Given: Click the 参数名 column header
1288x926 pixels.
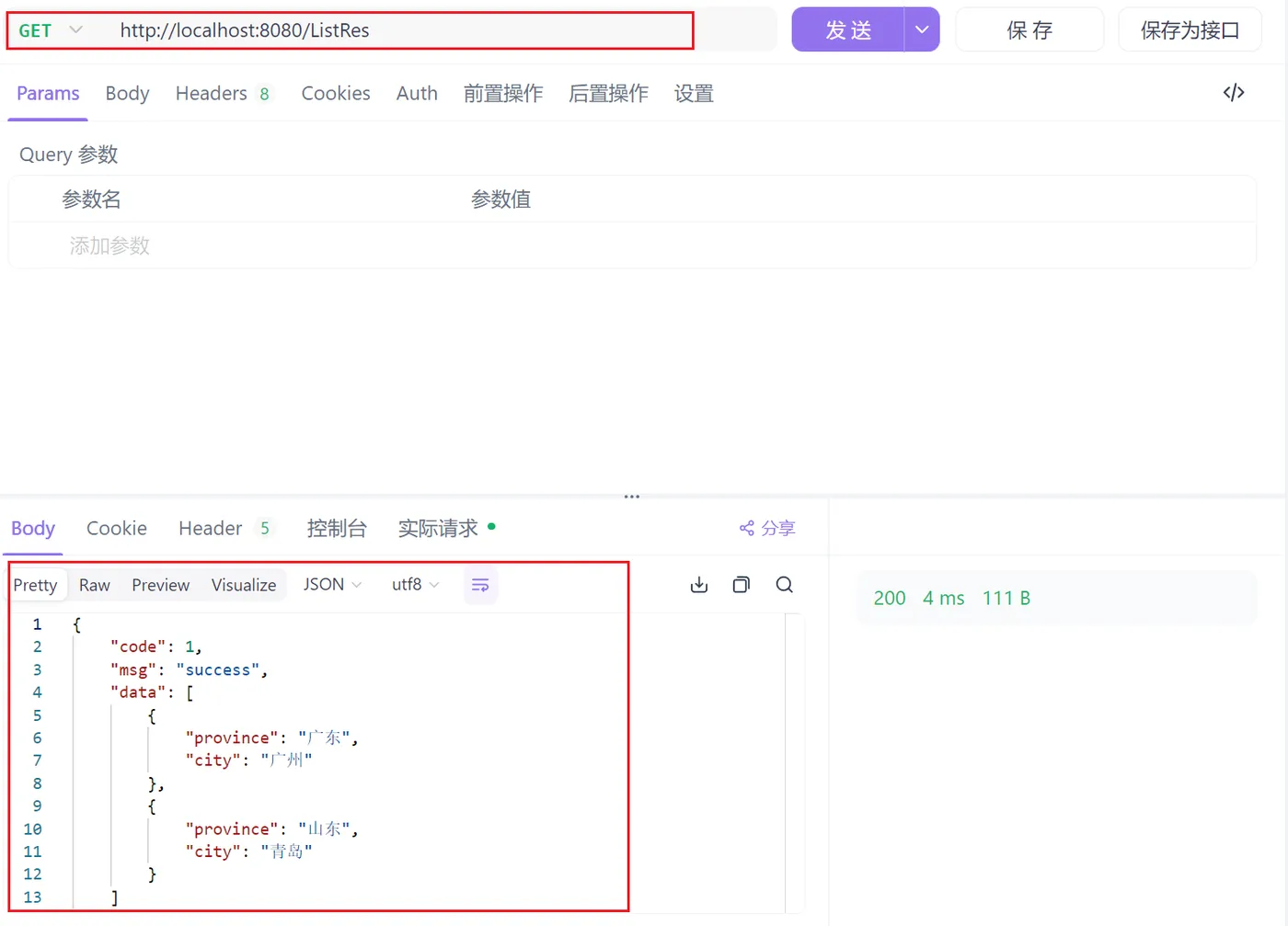Looking at the screenshot, I should click(91, 200).
